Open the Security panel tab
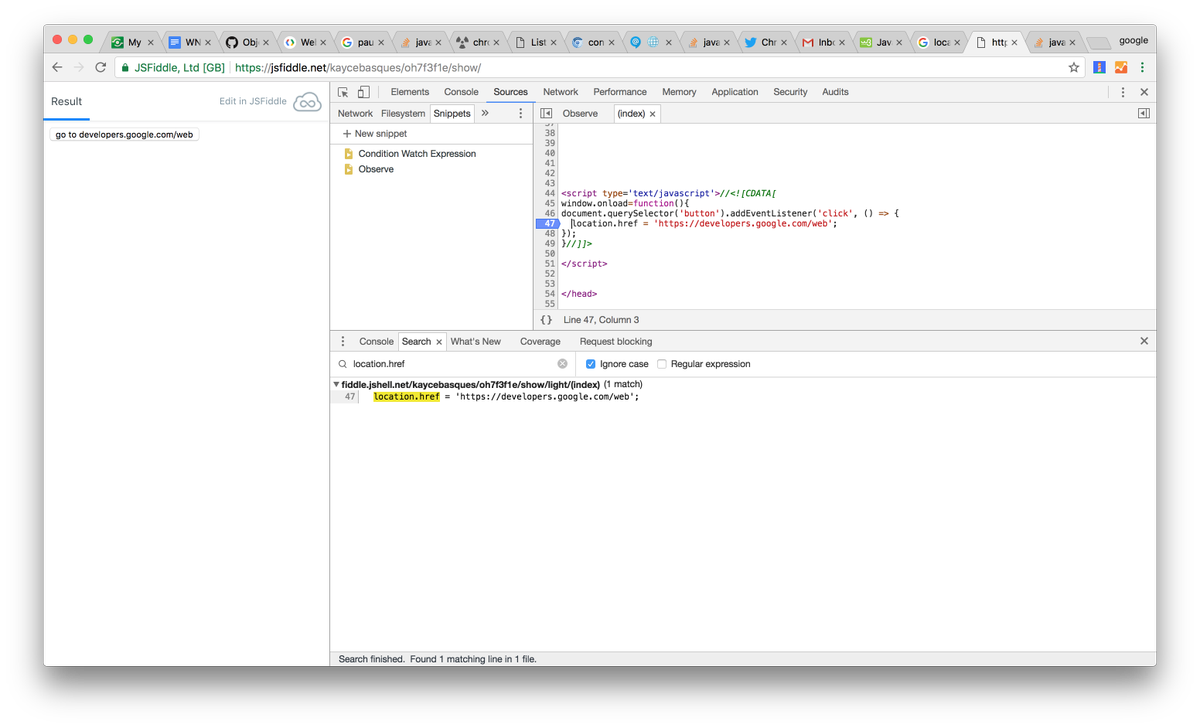Viewport: 1200px width, 728px height. (x=790, y=92)
